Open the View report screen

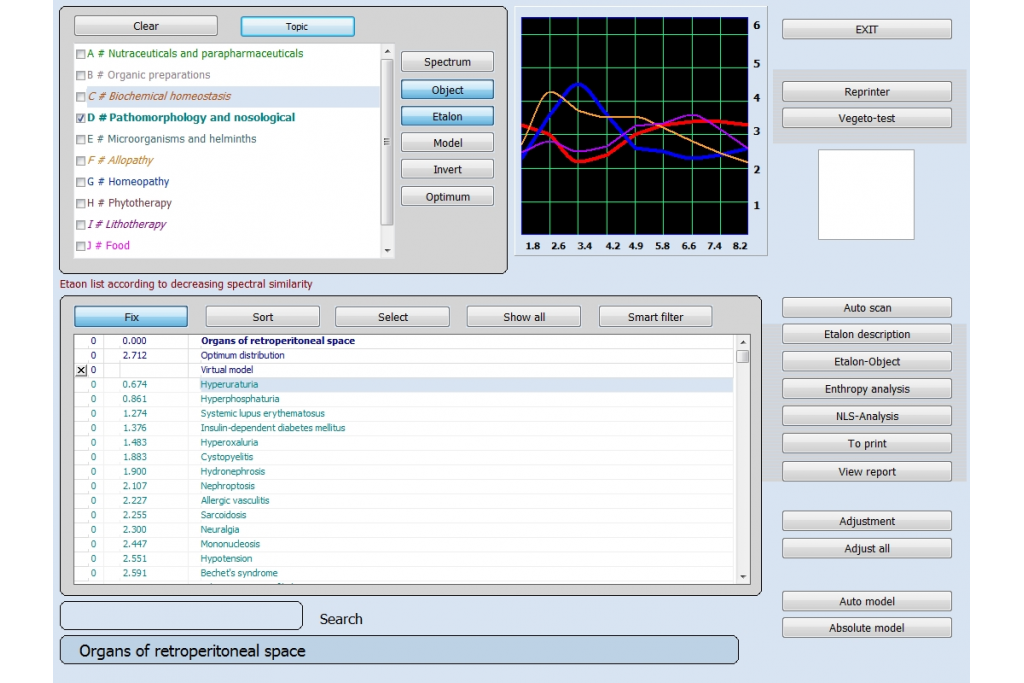click(866, 470)
